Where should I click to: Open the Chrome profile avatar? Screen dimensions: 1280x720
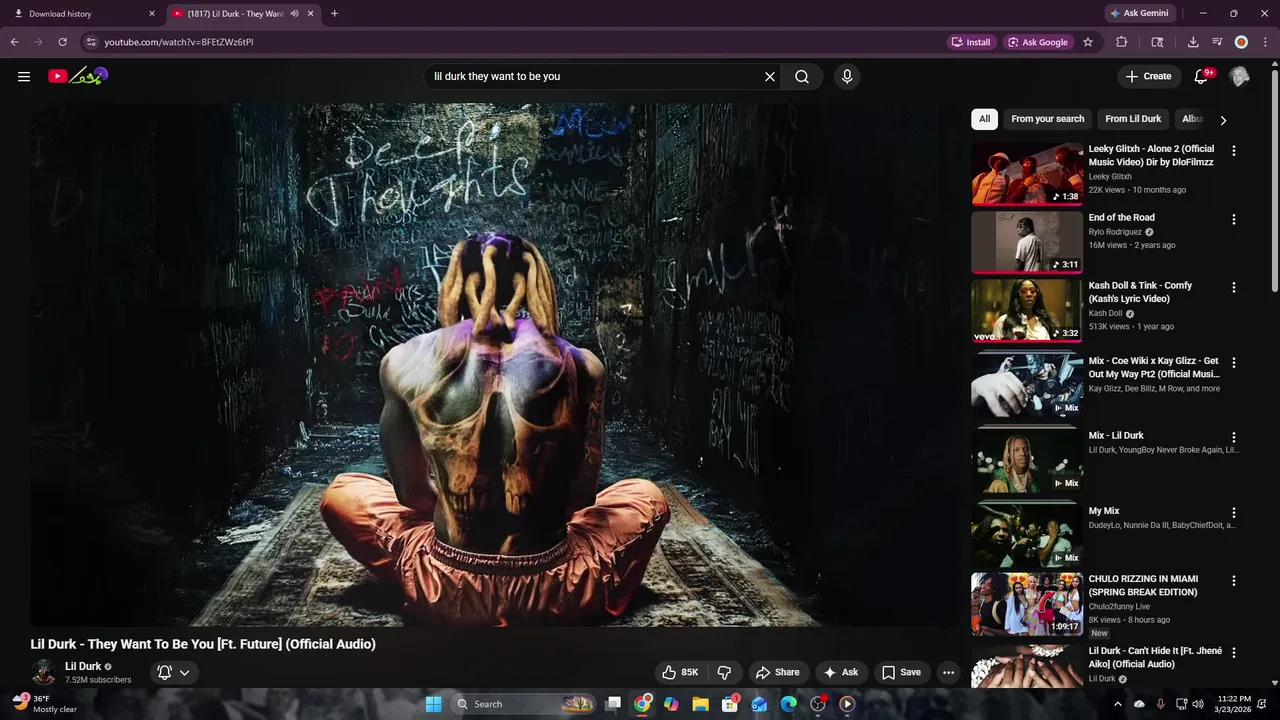[x=1241, y=42]
